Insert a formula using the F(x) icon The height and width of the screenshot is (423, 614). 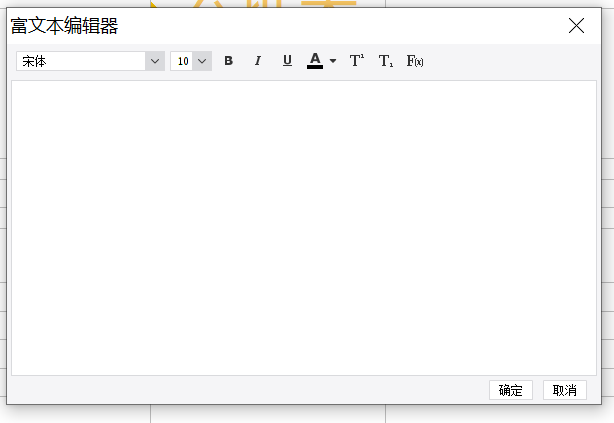click(415, 61)
